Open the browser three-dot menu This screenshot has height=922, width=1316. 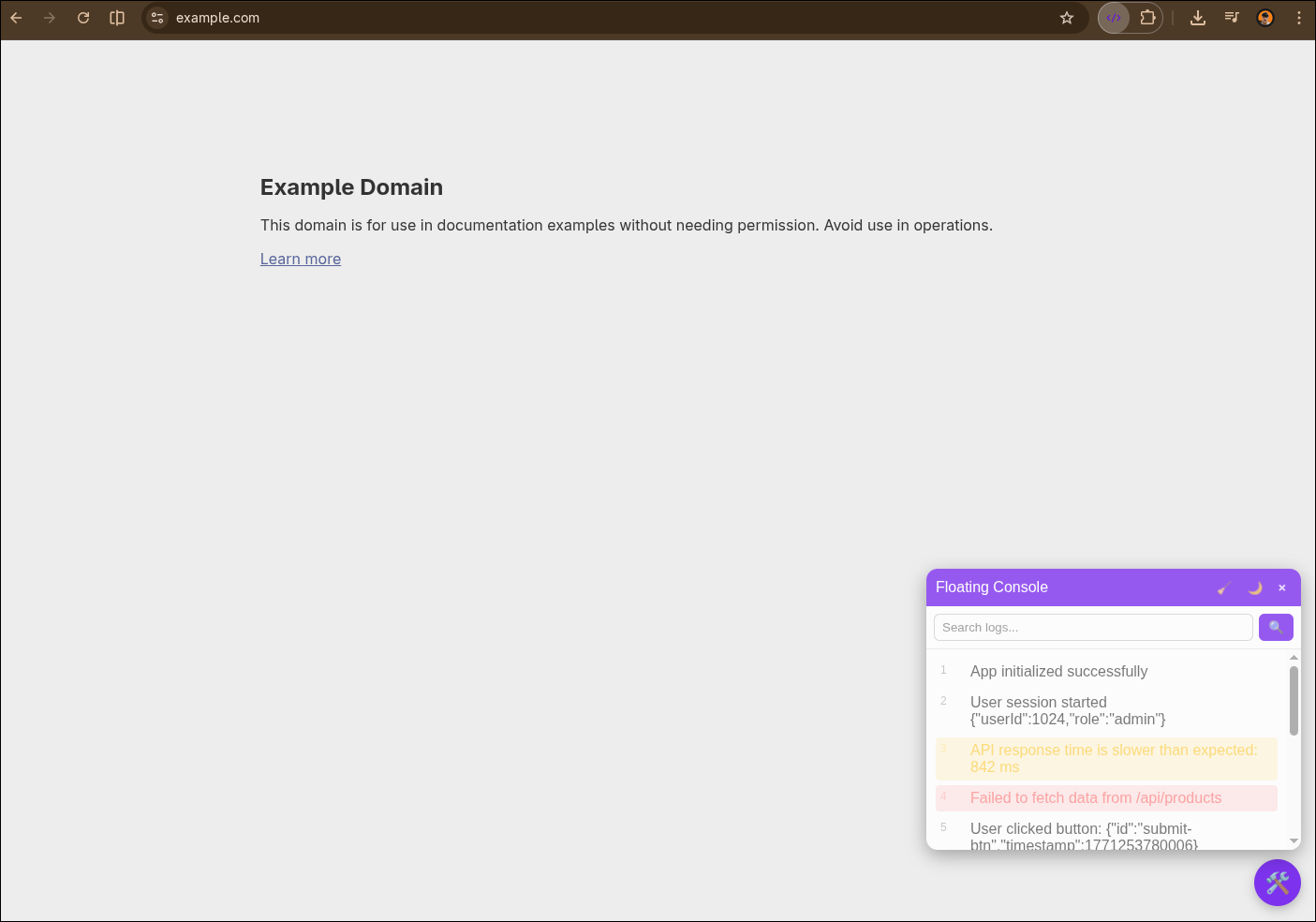[1299, 17]
